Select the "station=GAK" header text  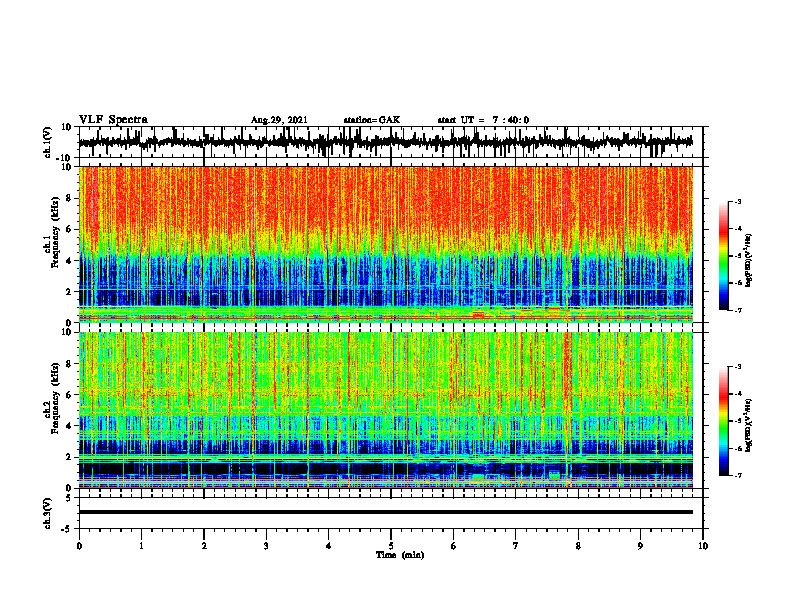pyautogui.click(x=372, y=120)
